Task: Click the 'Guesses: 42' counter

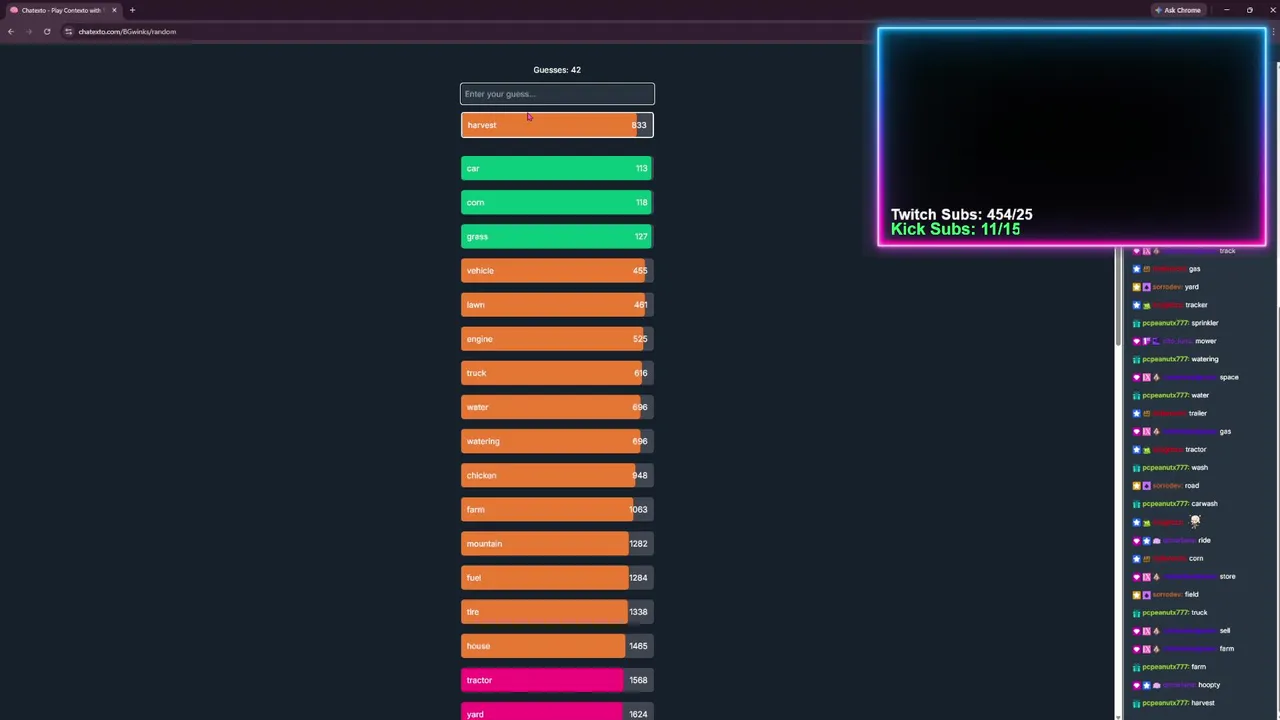Action: tap(557, 70)
